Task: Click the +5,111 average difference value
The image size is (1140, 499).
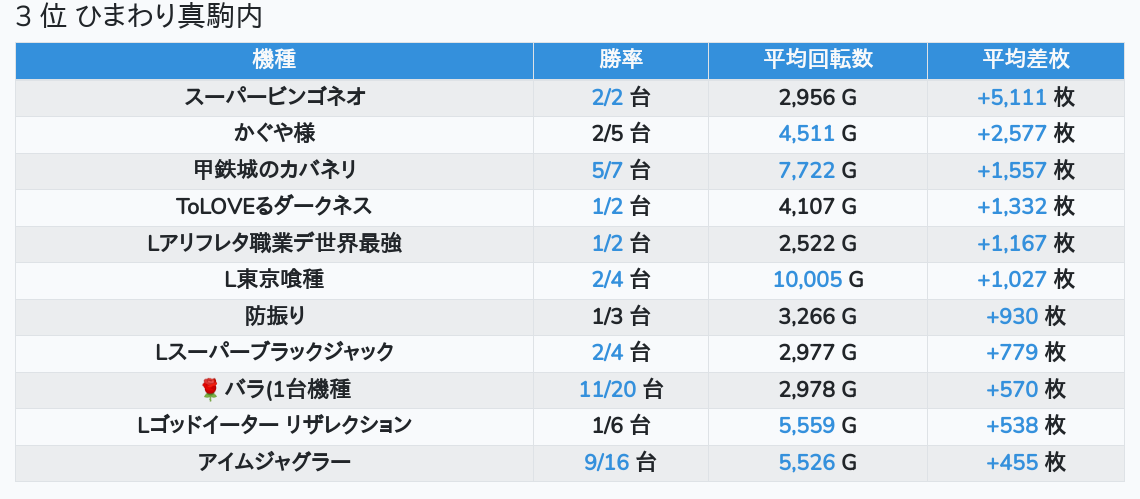Action: (1011, 97)
